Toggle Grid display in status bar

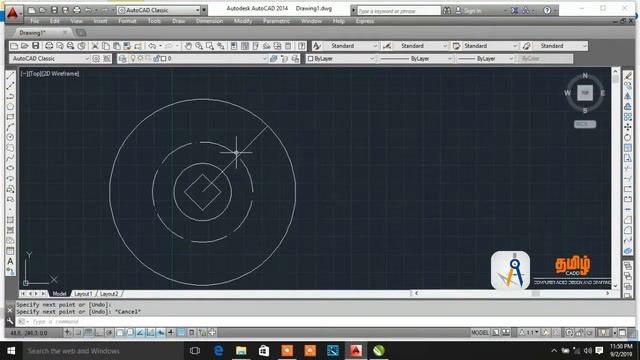pyautogui.click(x=88, y=333)
